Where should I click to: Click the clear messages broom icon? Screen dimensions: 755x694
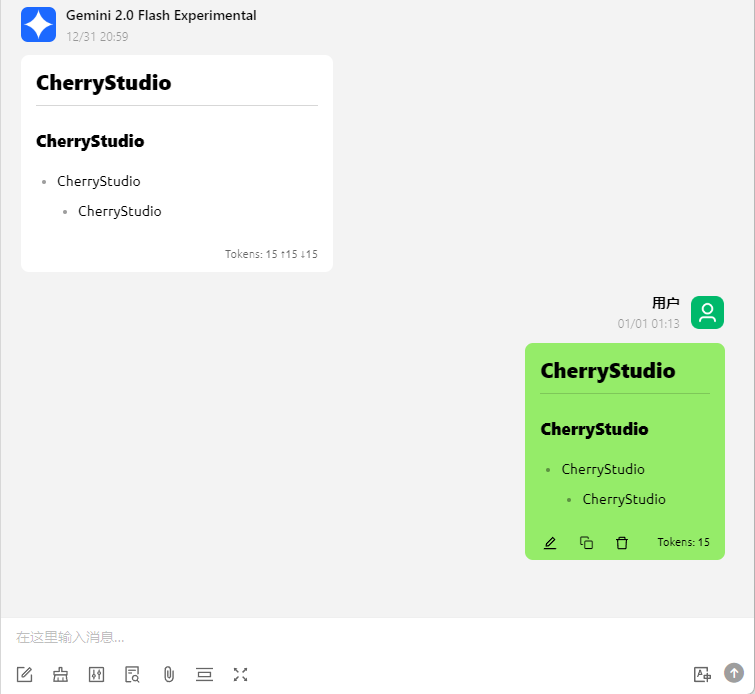[61, 674]
